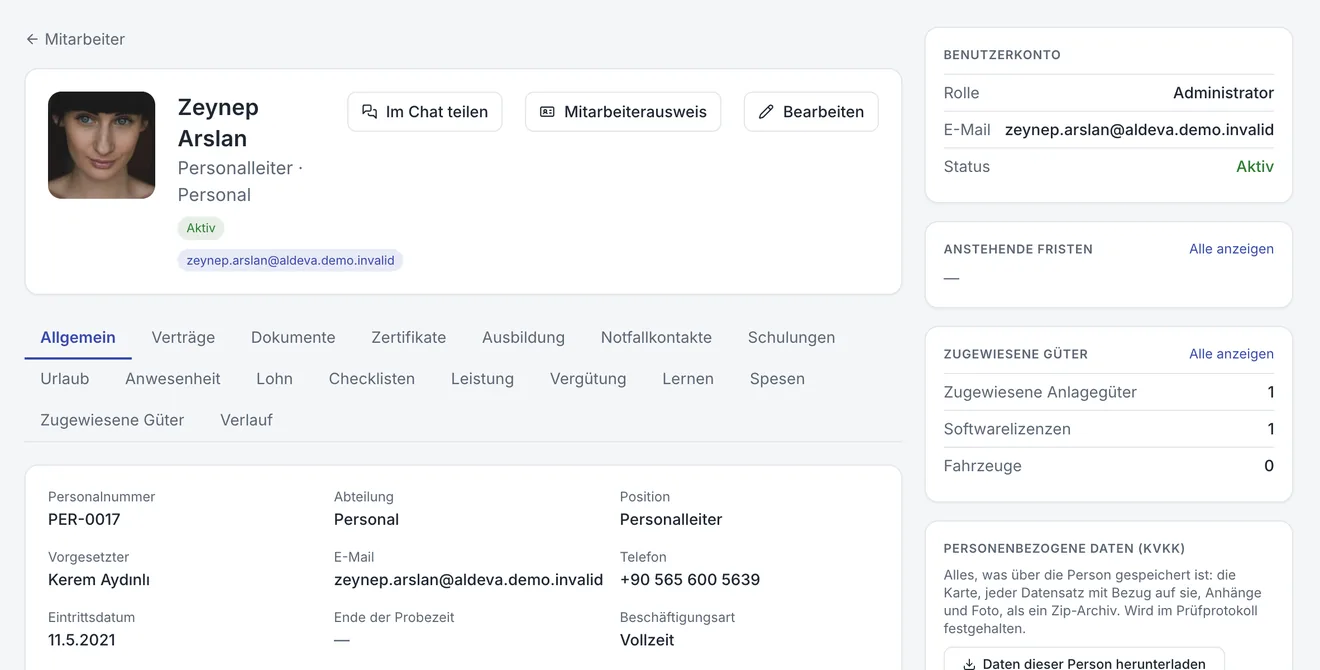Click the download icon in Daten dieser Person herunterladen

pos(969,664)
